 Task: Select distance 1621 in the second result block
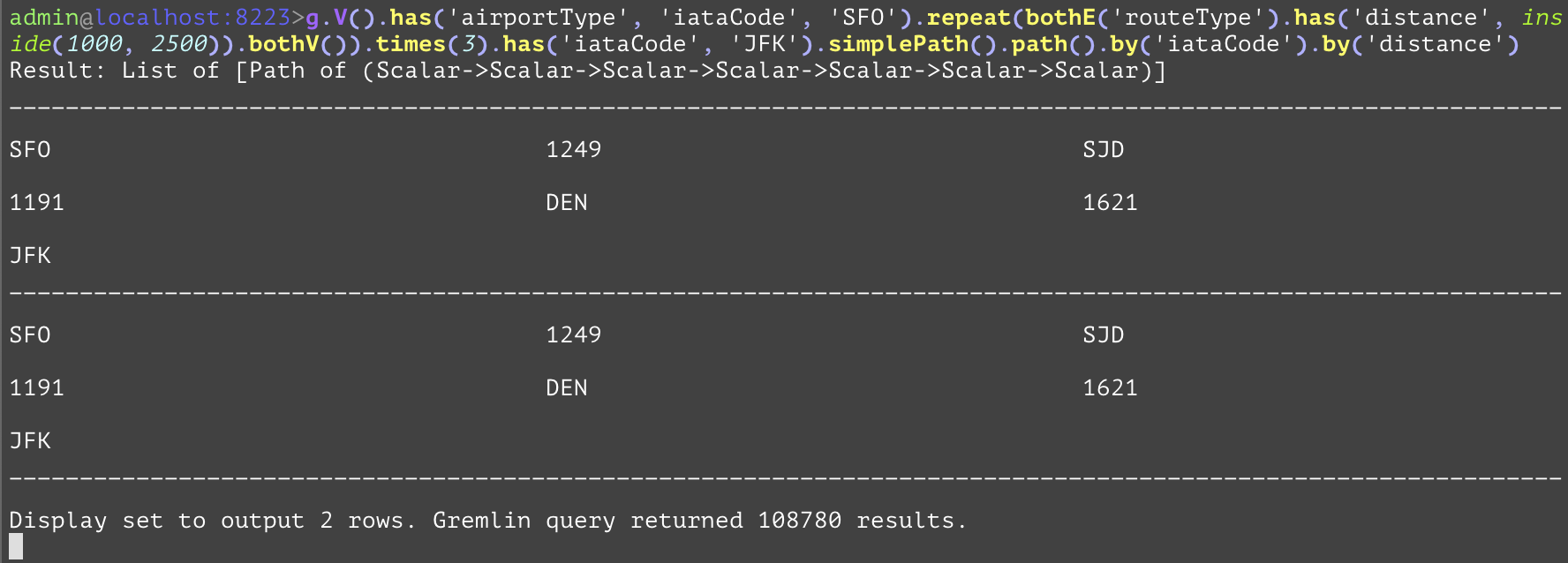1110,388
